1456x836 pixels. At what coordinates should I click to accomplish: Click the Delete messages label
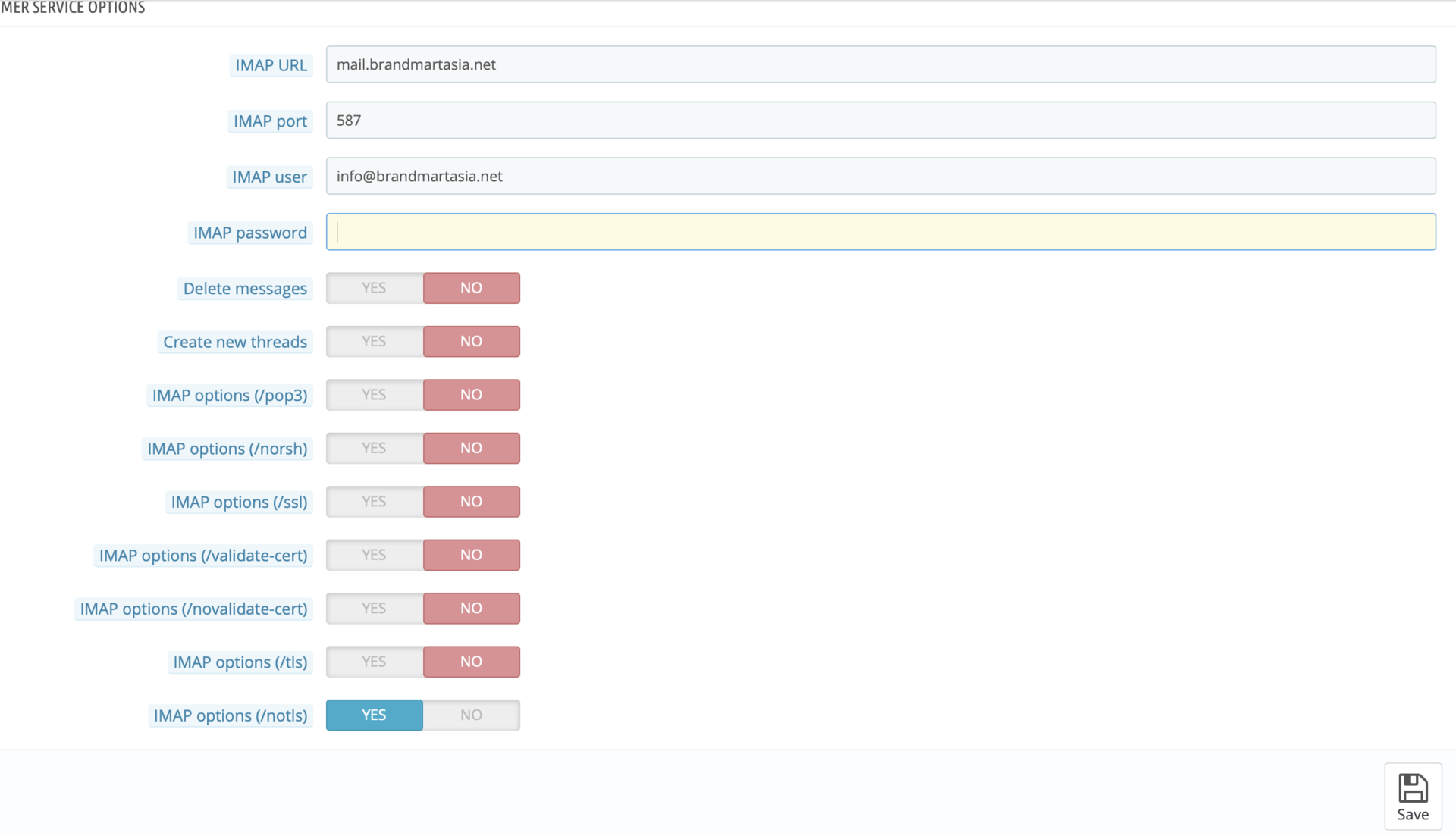tap(245, 289)
